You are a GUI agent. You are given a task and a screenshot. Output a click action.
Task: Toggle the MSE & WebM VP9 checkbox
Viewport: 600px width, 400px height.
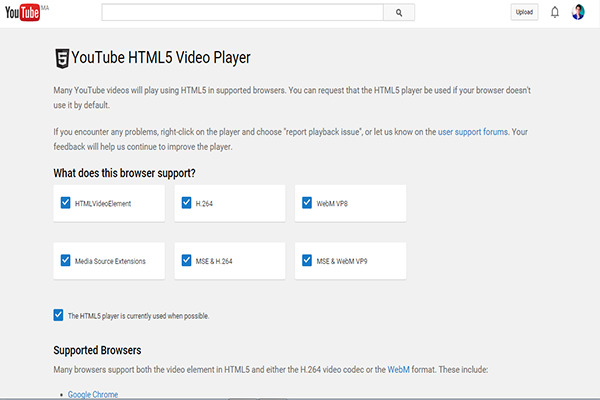pos(307,260)
